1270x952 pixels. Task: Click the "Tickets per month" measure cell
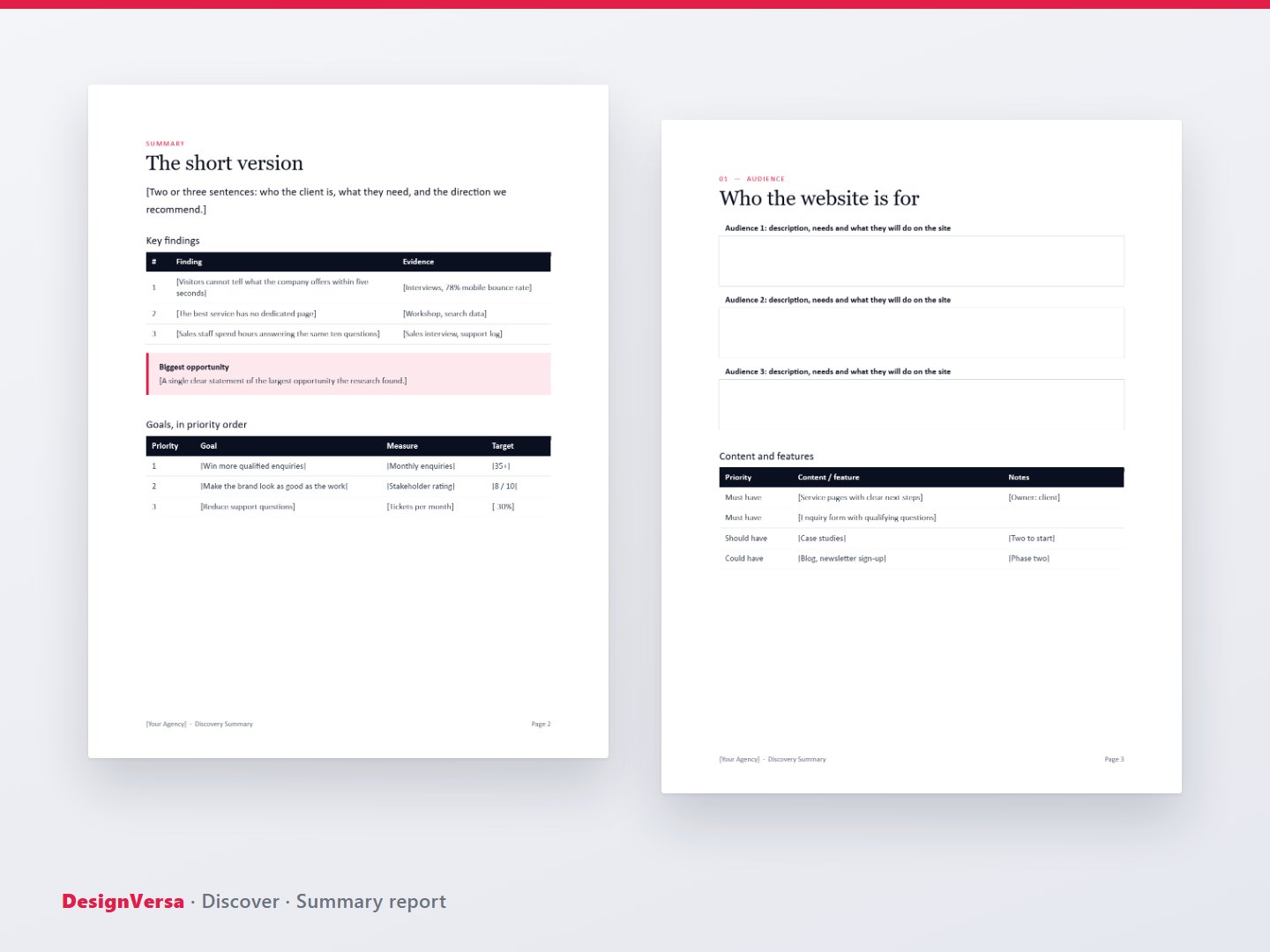point(420,507)
